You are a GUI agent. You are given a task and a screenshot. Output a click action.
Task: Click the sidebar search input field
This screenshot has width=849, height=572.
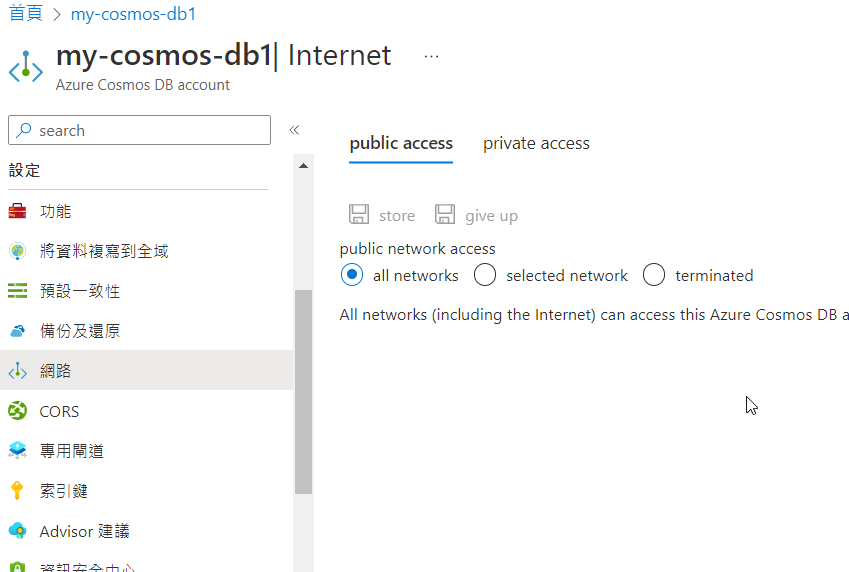click(x=140, y=130)
